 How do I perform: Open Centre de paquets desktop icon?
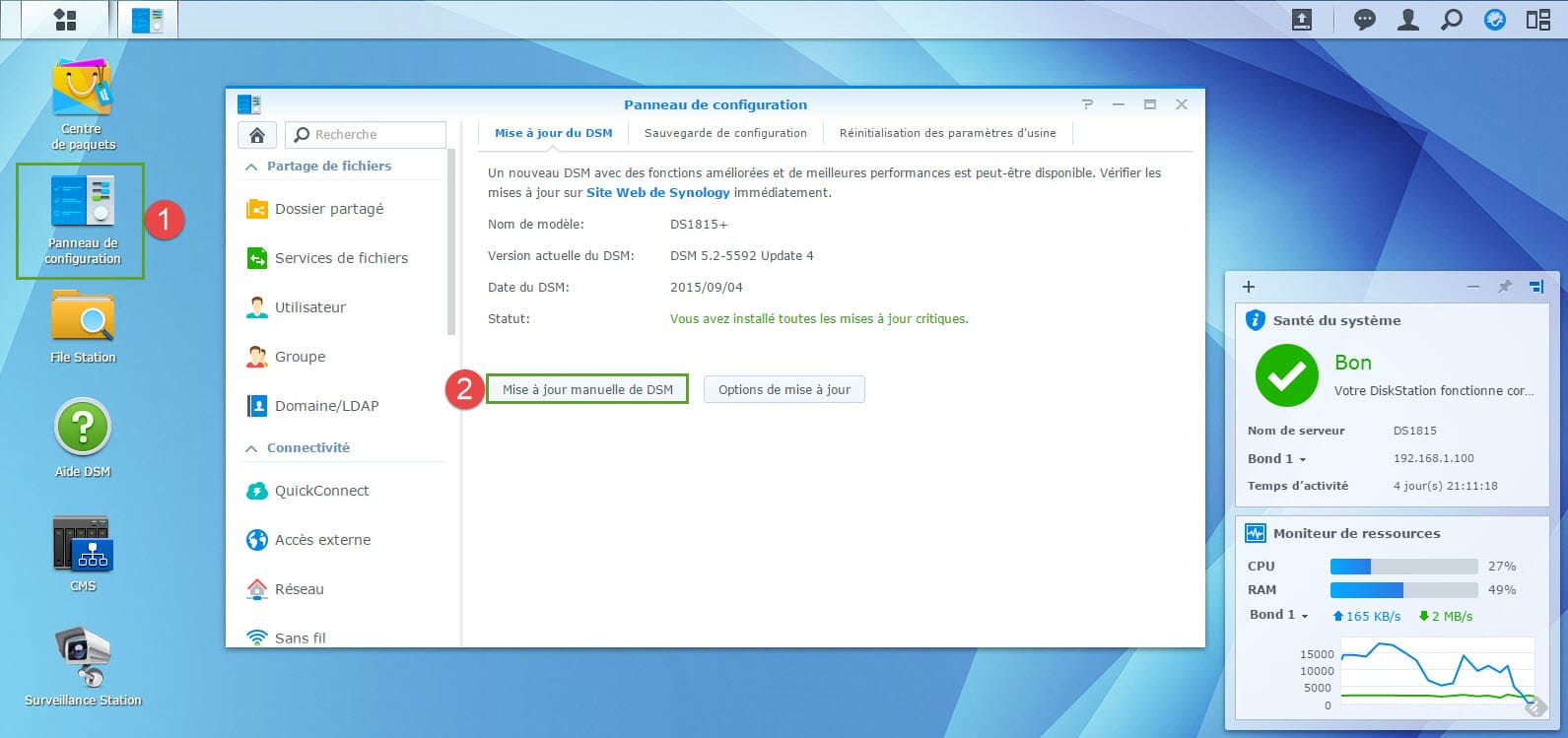pos(83,104)
